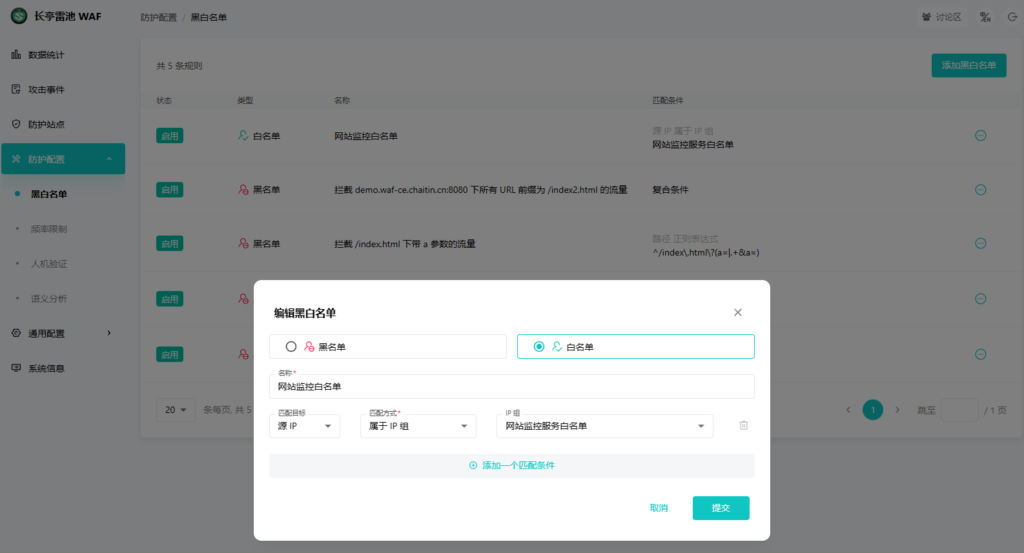1024x553 pixels.
Task: Go to next page with right arrow
Action: pos(897,410)
